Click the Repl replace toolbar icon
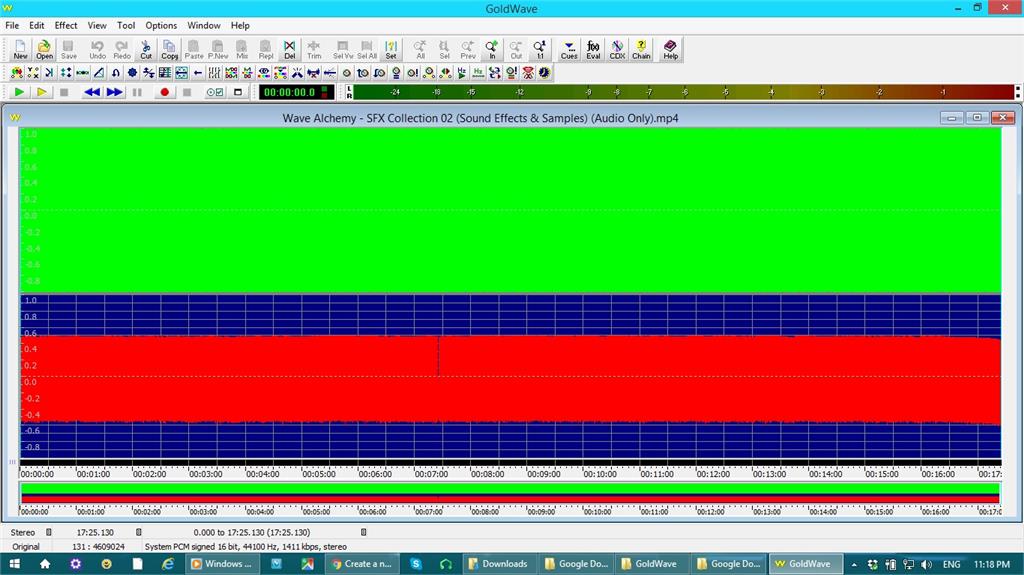The width and height of the screenshot is (1024, 575). (266, 50)
